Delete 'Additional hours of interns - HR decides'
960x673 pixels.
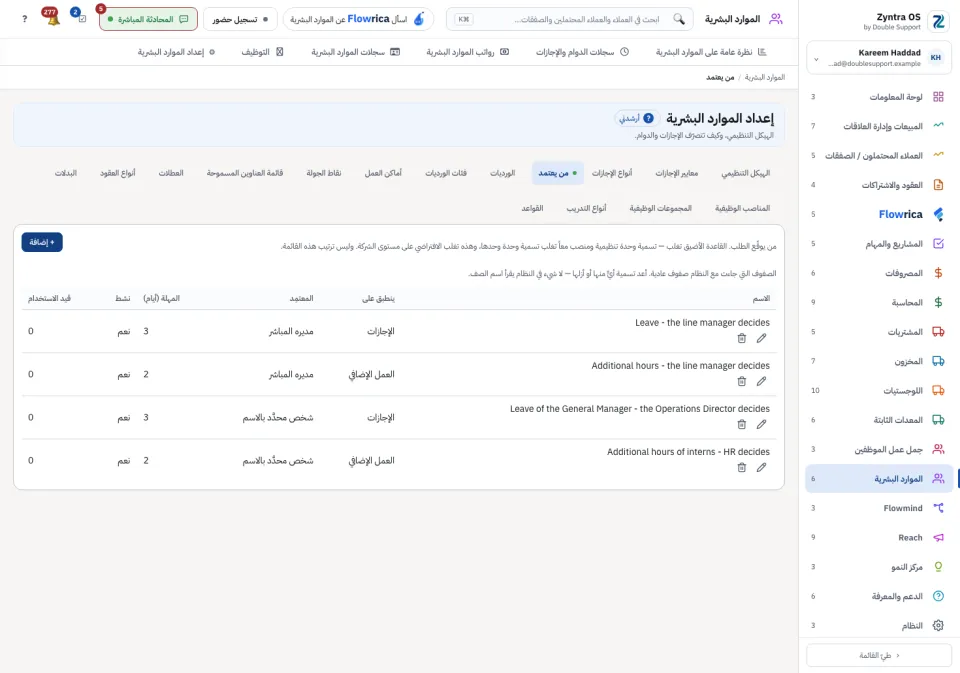tap(741, 467)
